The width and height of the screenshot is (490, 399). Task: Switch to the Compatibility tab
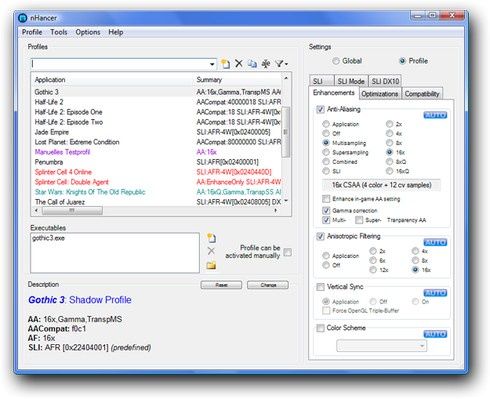[422, 94]
